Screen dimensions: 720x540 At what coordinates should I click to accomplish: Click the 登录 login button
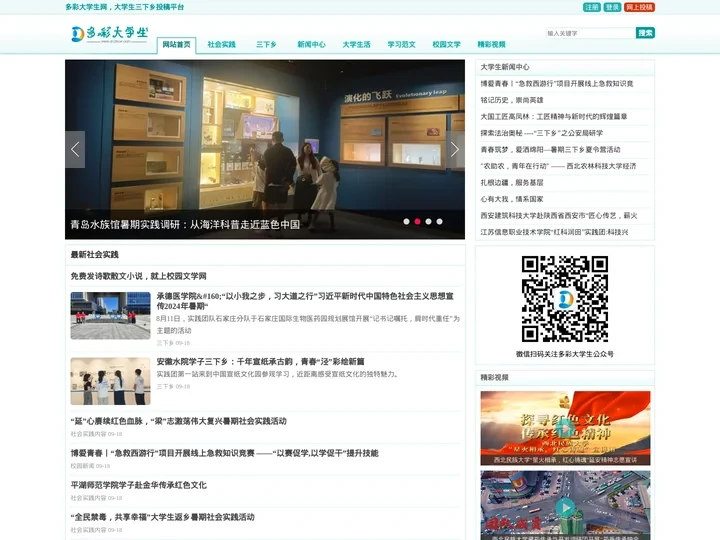coord(612,7)
